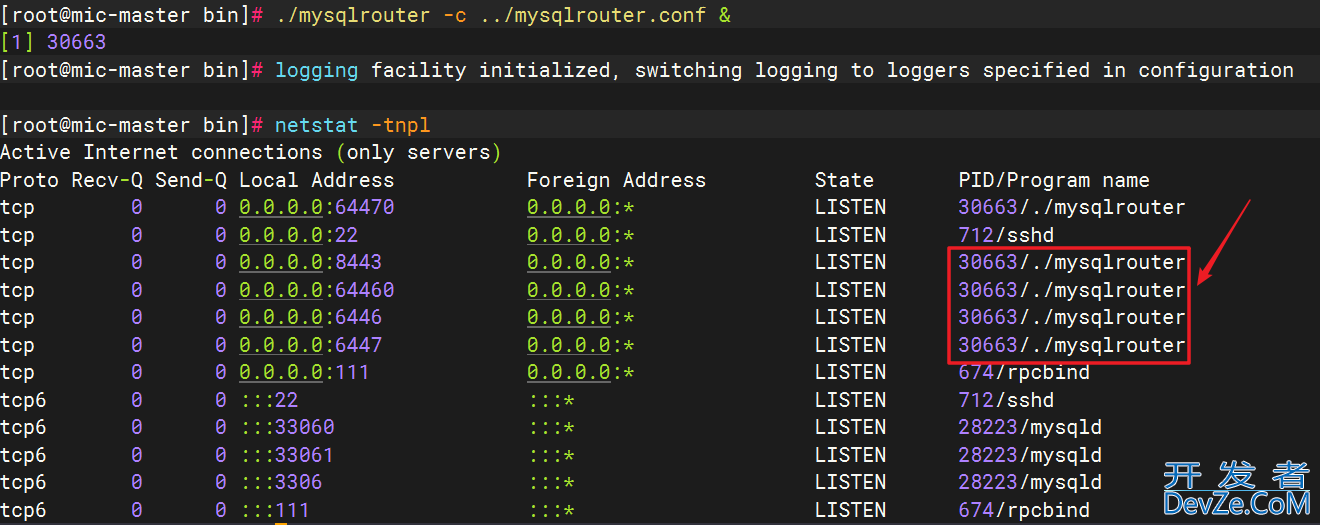
Task: Click "28223/mysqld" in the :::33061 row
Action: pos(1030,455)
